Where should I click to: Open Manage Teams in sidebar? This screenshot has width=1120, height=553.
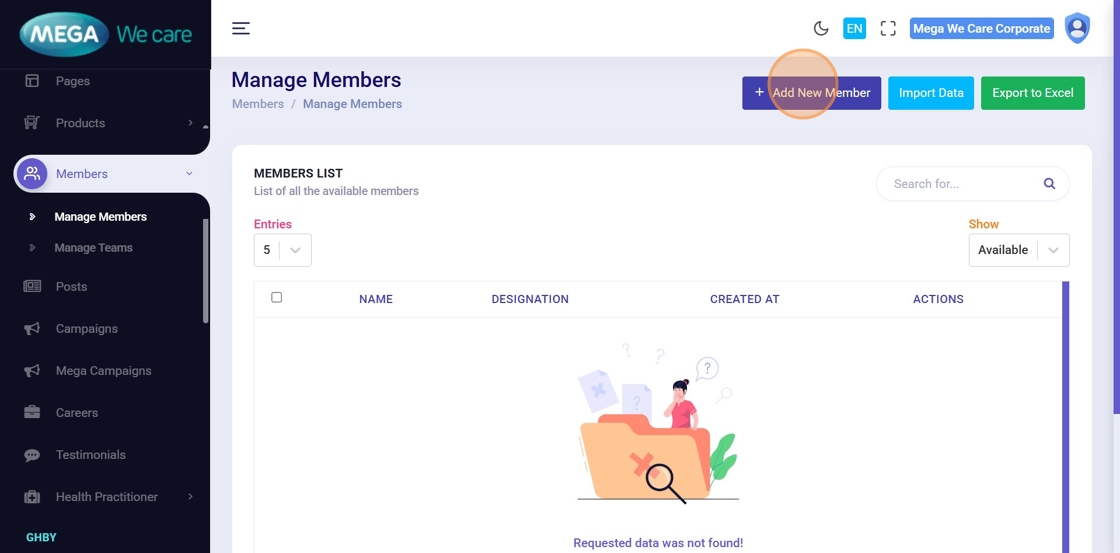point(93,248)
